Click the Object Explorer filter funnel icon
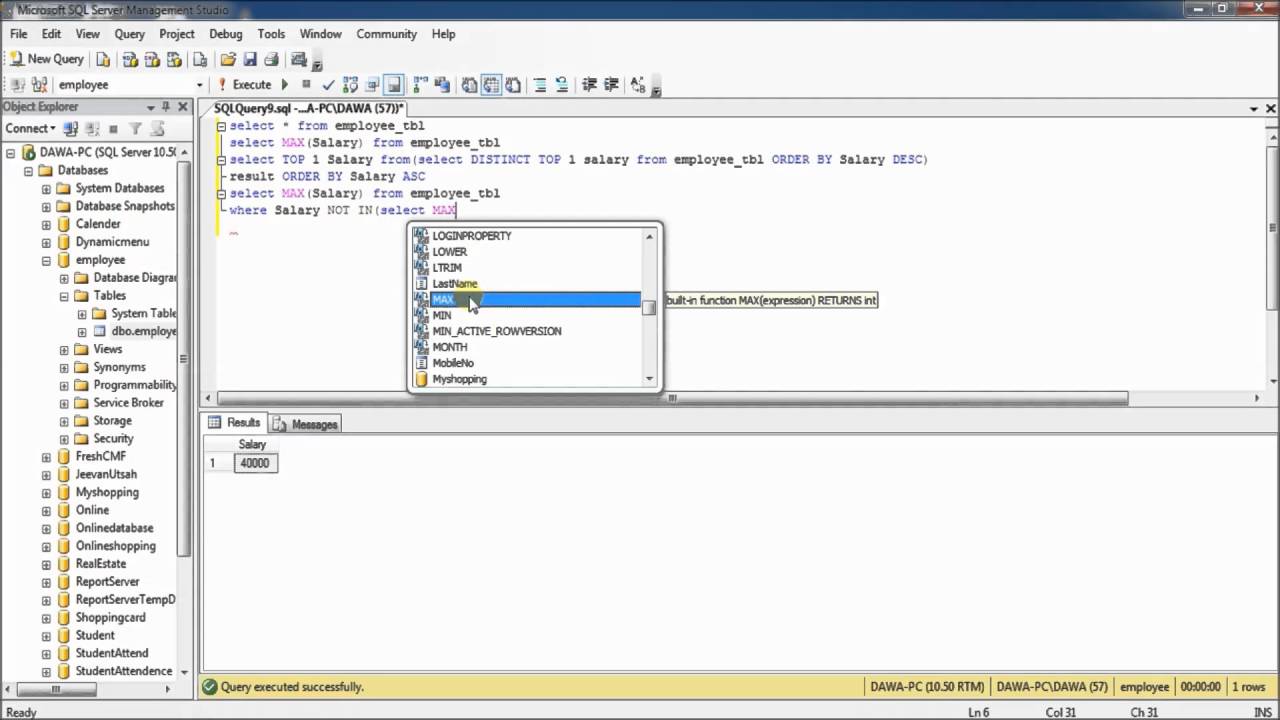 pos(135,129)
